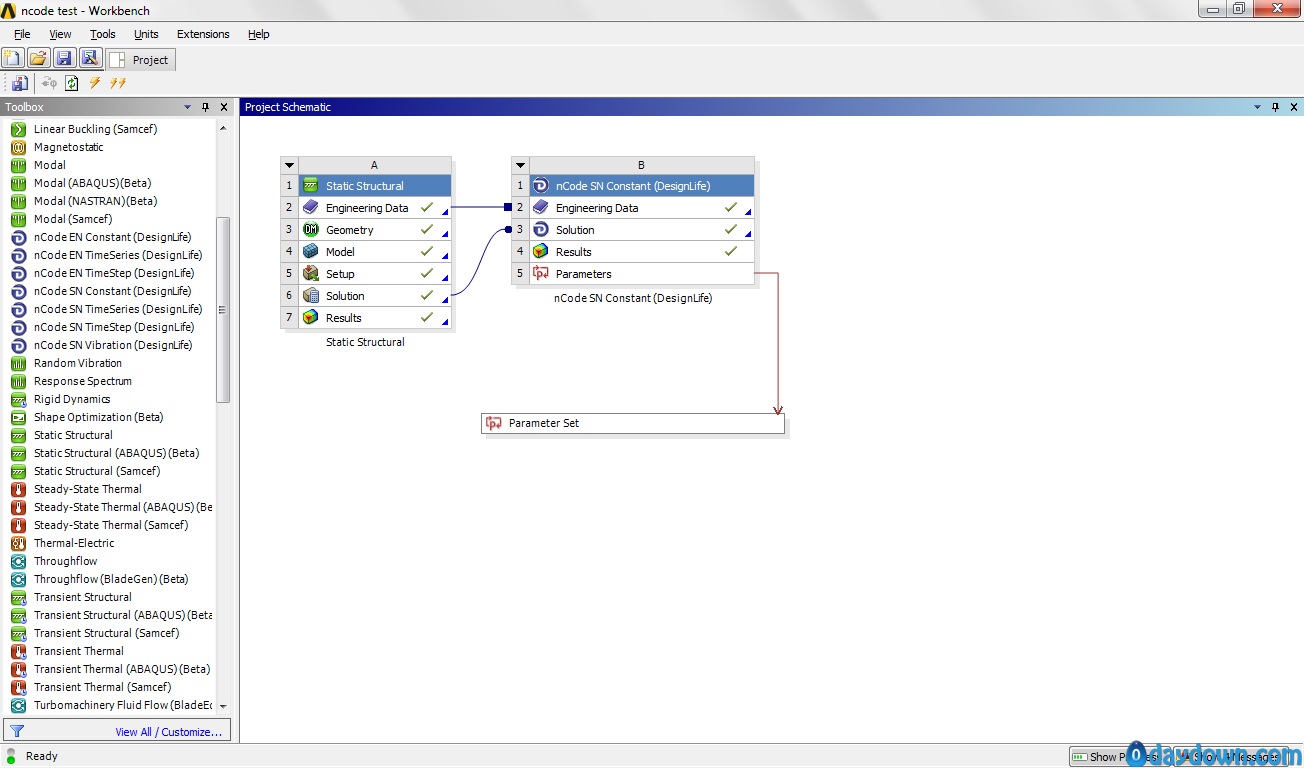The width and height of the screenshot is (1304, 768).
Task: Click View All / Customize link
Action: pyautogui.click(x=169, y=732)
